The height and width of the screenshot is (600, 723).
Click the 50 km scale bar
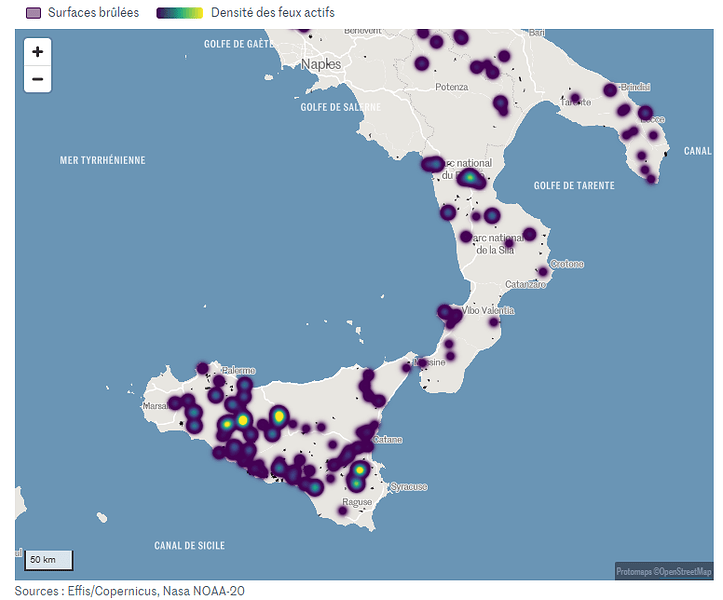point(48,560)
